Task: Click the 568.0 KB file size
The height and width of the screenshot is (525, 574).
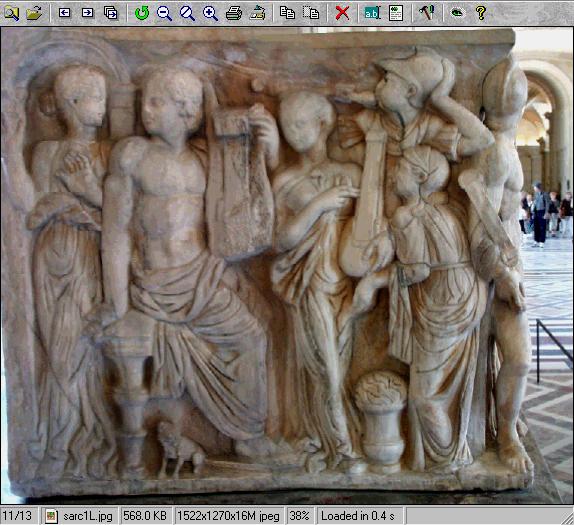Action: [145, 516]
